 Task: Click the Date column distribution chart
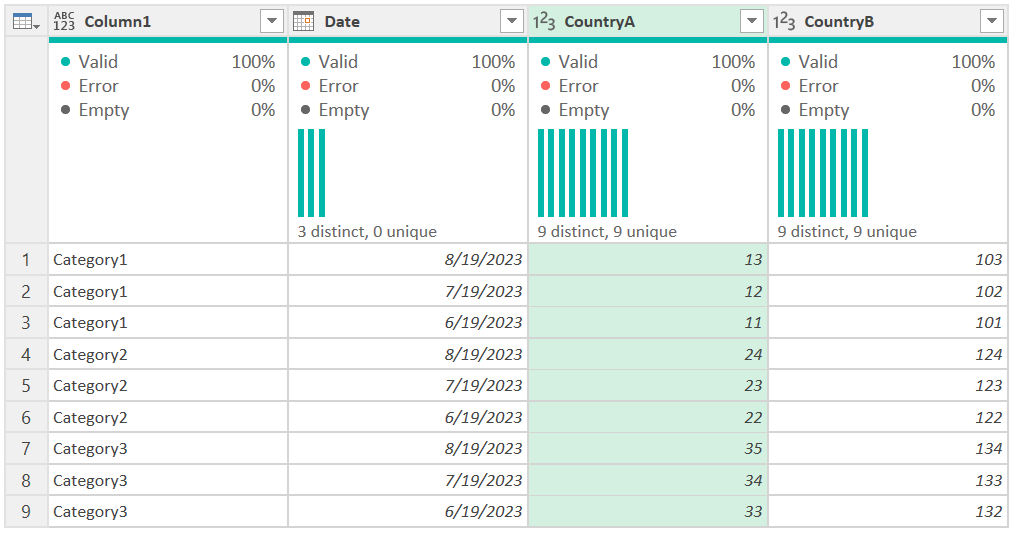click(x=312, y=173)
